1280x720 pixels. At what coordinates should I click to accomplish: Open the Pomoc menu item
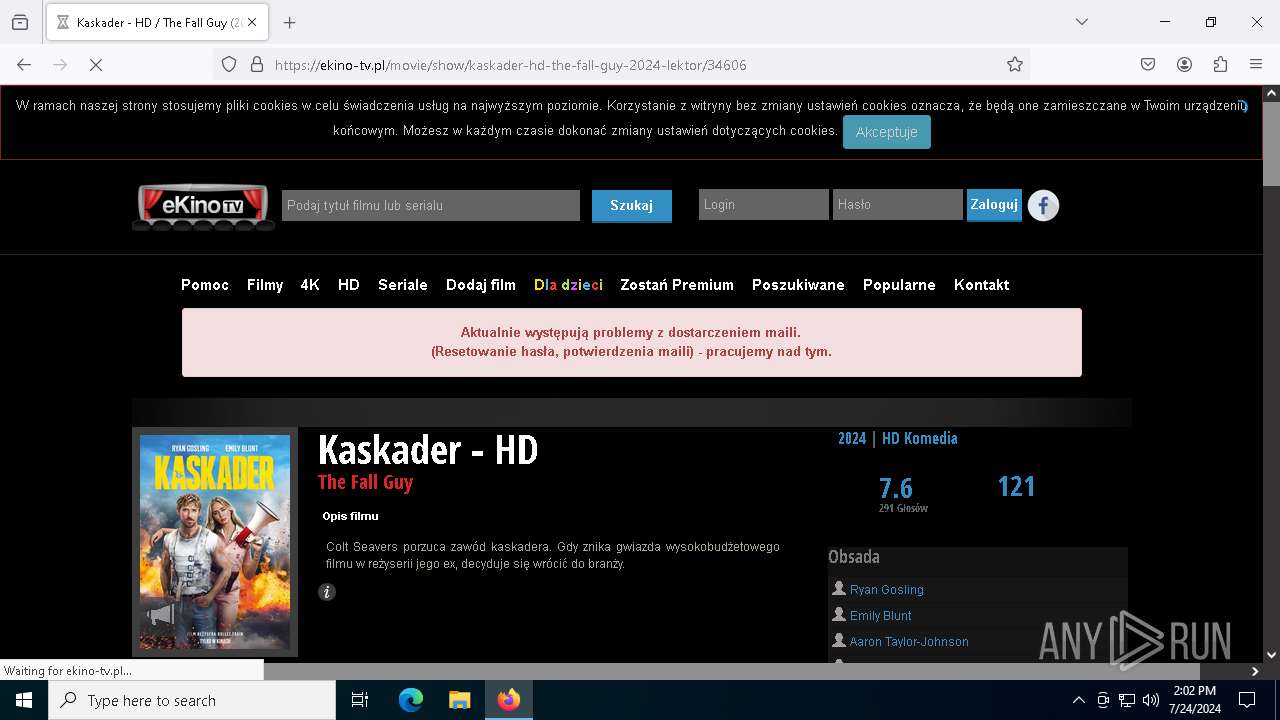click(x=205, y=285)
